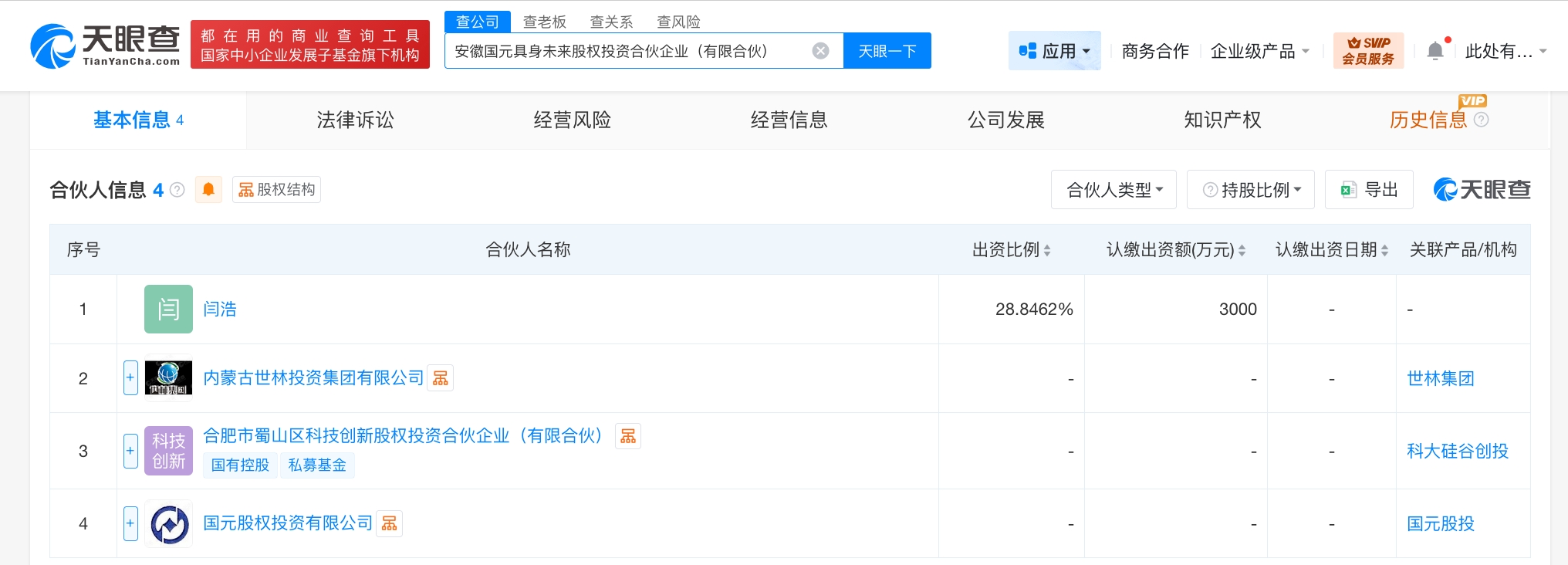Viewport: 1568px width, 565px height.
Task: Open the 合伙人类型 filter dropdown
Action: tap(1113, 190)
